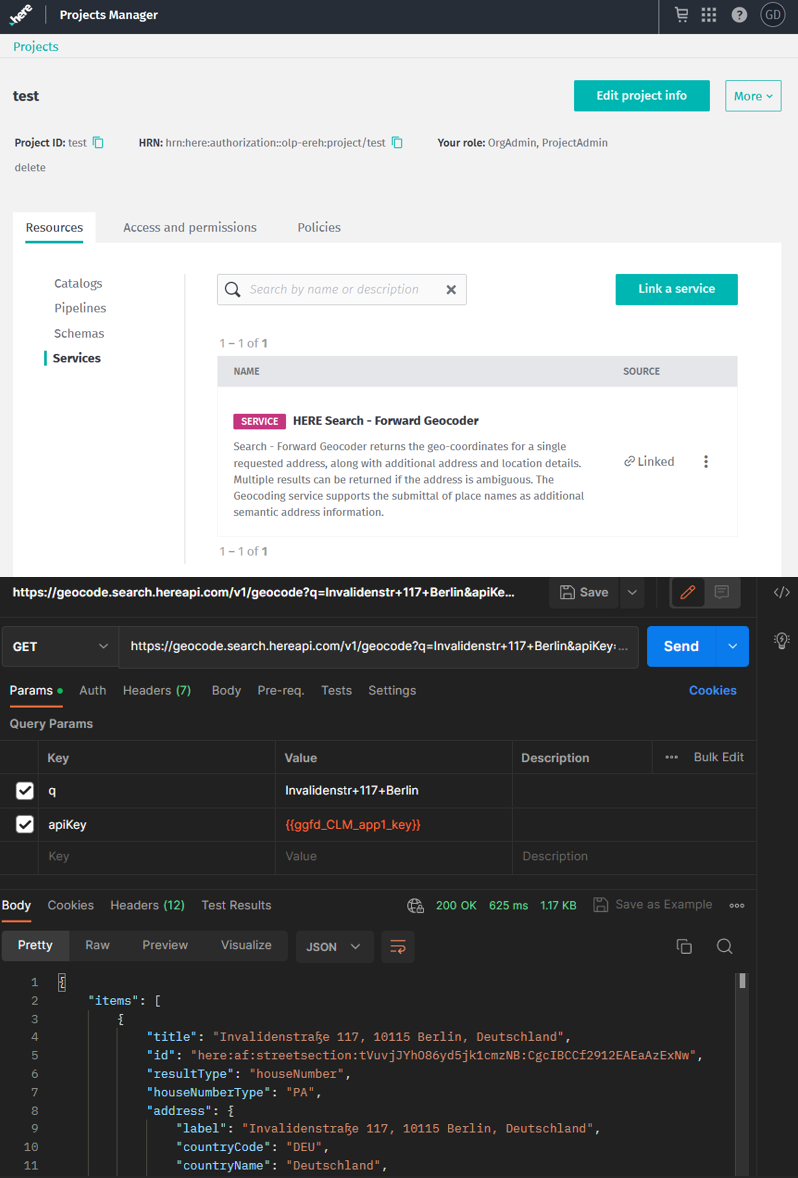This screenshot has width=798, height=1178.
Task: Select Pipelines in the resources sidebar
Action: pyautogui.click(x=80, y=308)
